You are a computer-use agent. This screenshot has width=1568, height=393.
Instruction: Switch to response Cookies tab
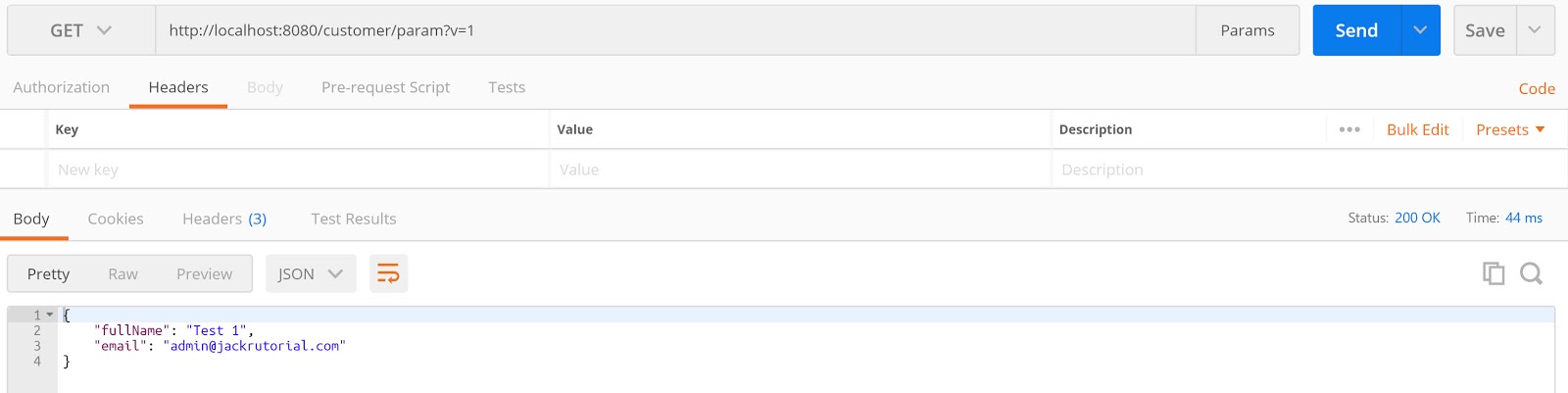click(x=116, y=219)
